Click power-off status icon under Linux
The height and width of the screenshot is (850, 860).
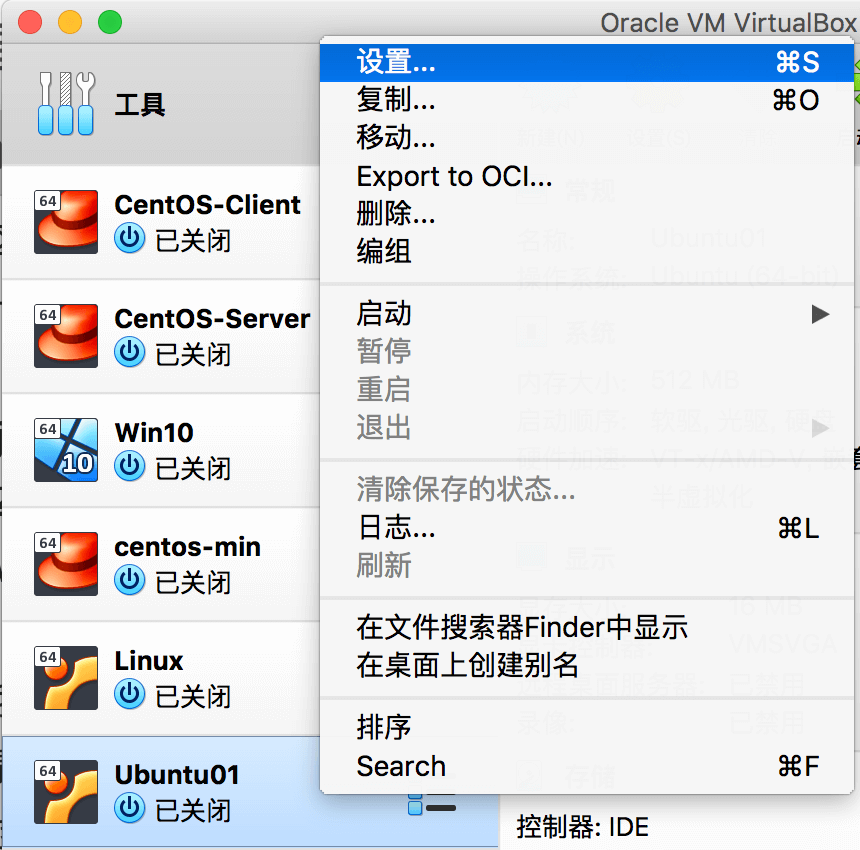pyautogui.click(x=130, y=695)
